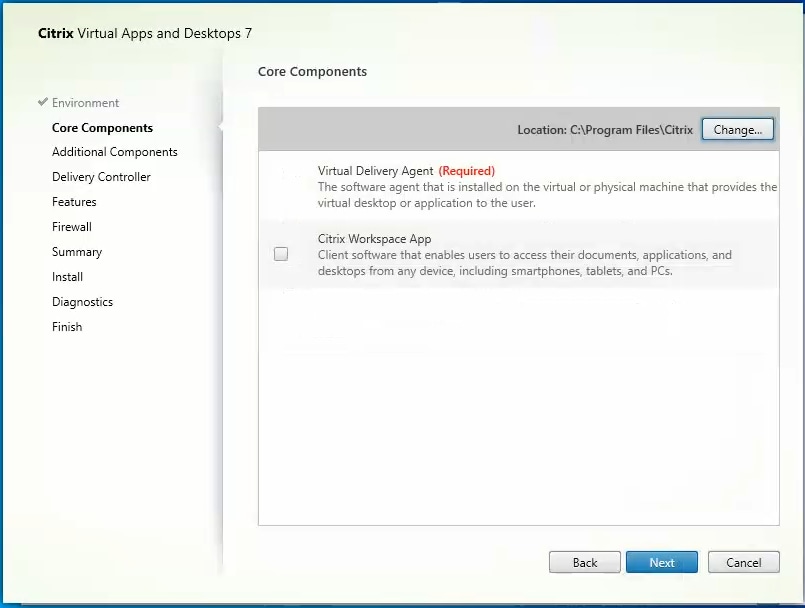Viewport: 805px width, 608px height.
Task: Select Core Components in the sidebar
Action: (102, 128)
